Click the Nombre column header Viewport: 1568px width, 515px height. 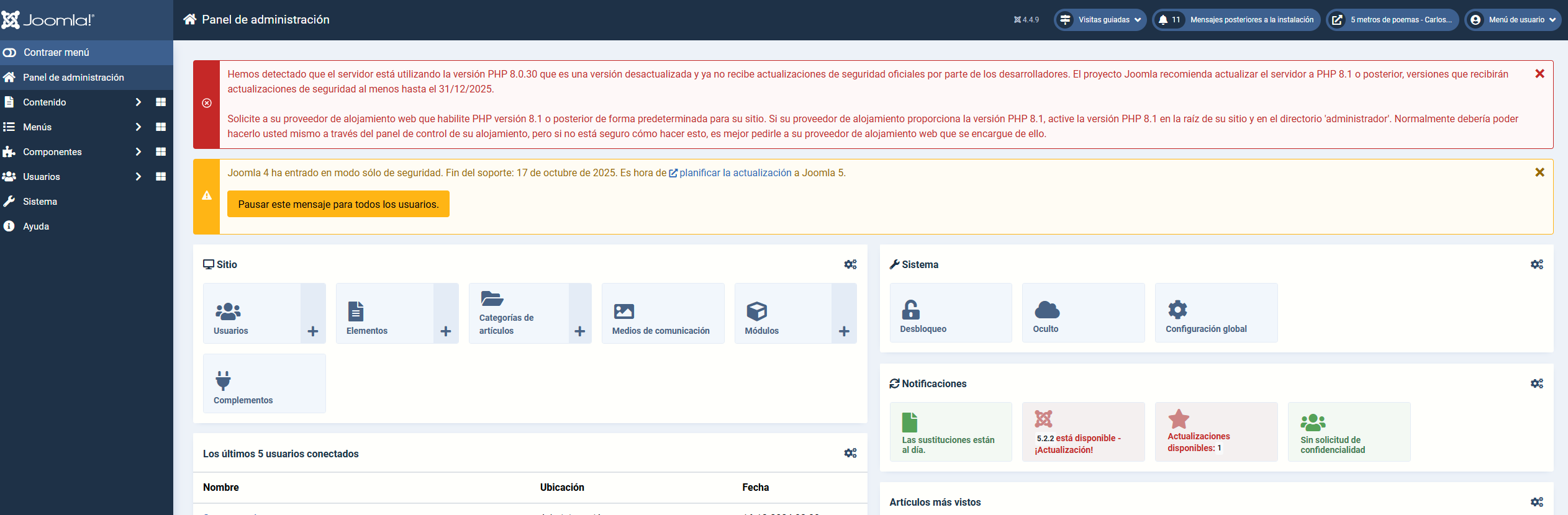221,488
